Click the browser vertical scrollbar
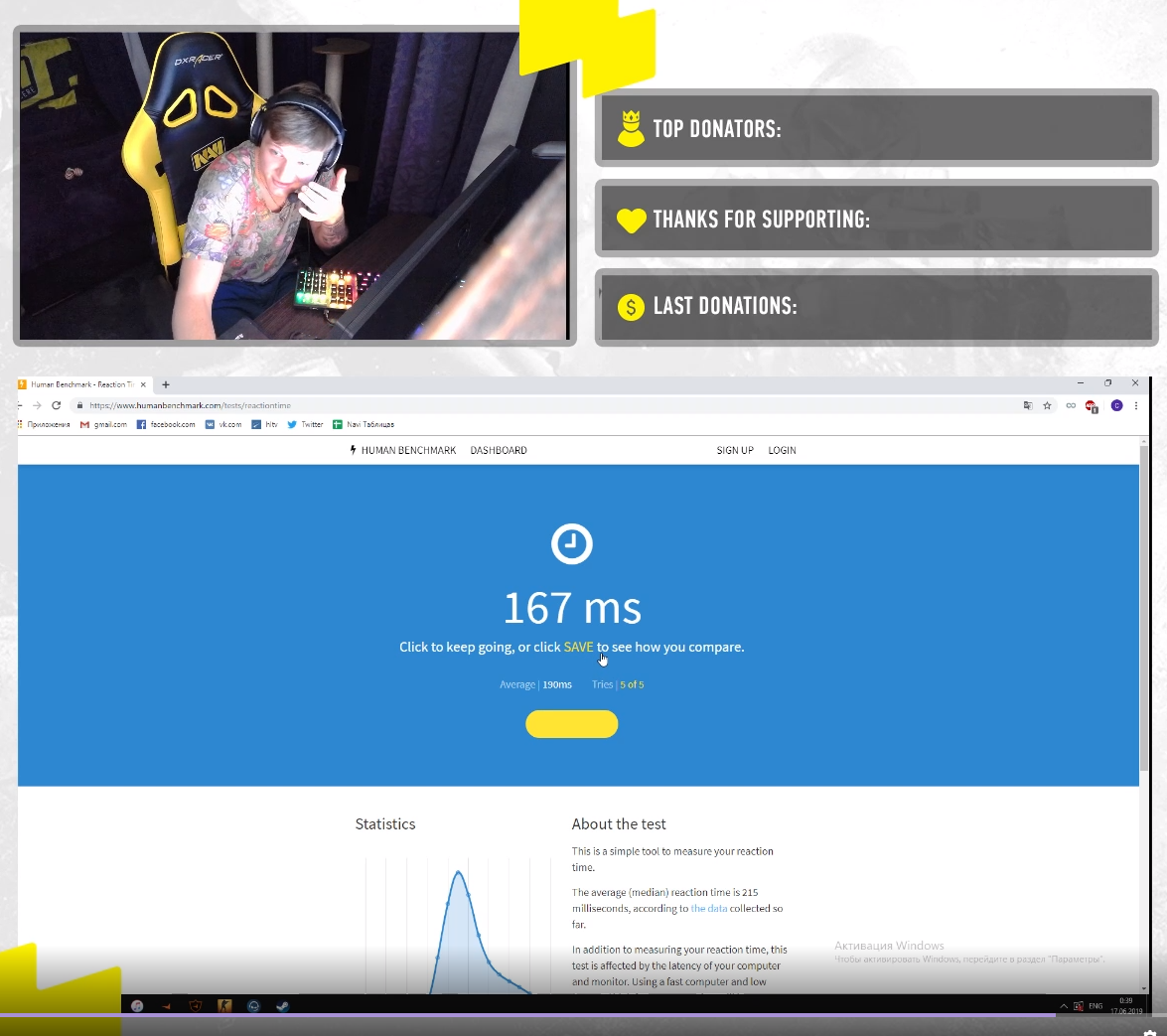The height and width of the screenshot is (1036, 1167). click(1145, 607)
